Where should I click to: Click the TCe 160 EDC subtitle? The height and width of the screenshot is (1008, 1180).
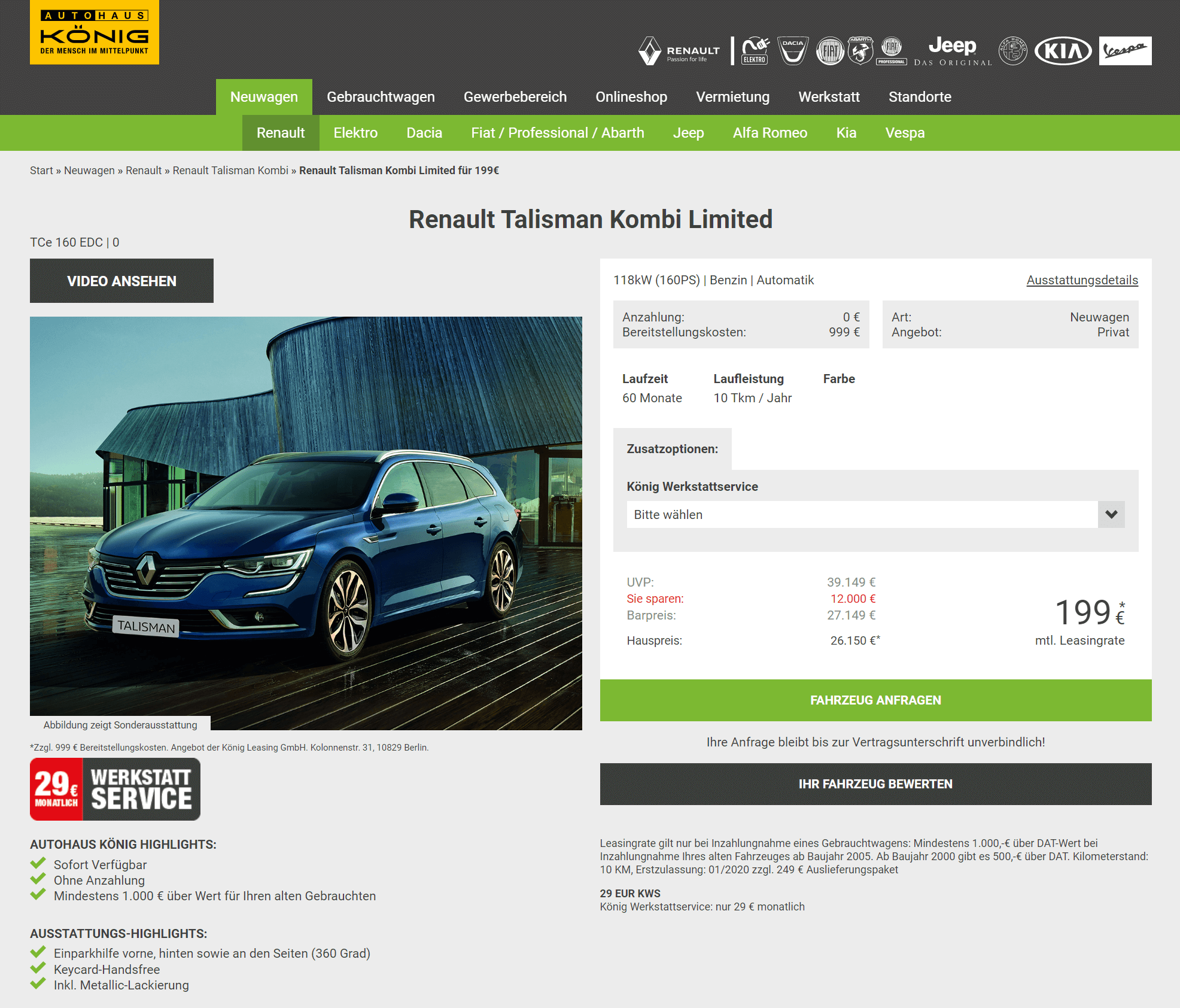coord(74,242)
